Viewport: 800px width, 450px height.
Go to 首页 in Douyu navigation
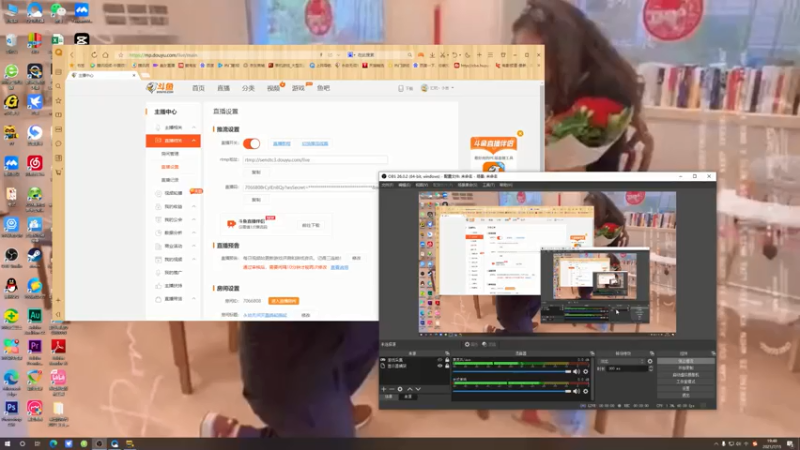(198, 88)
